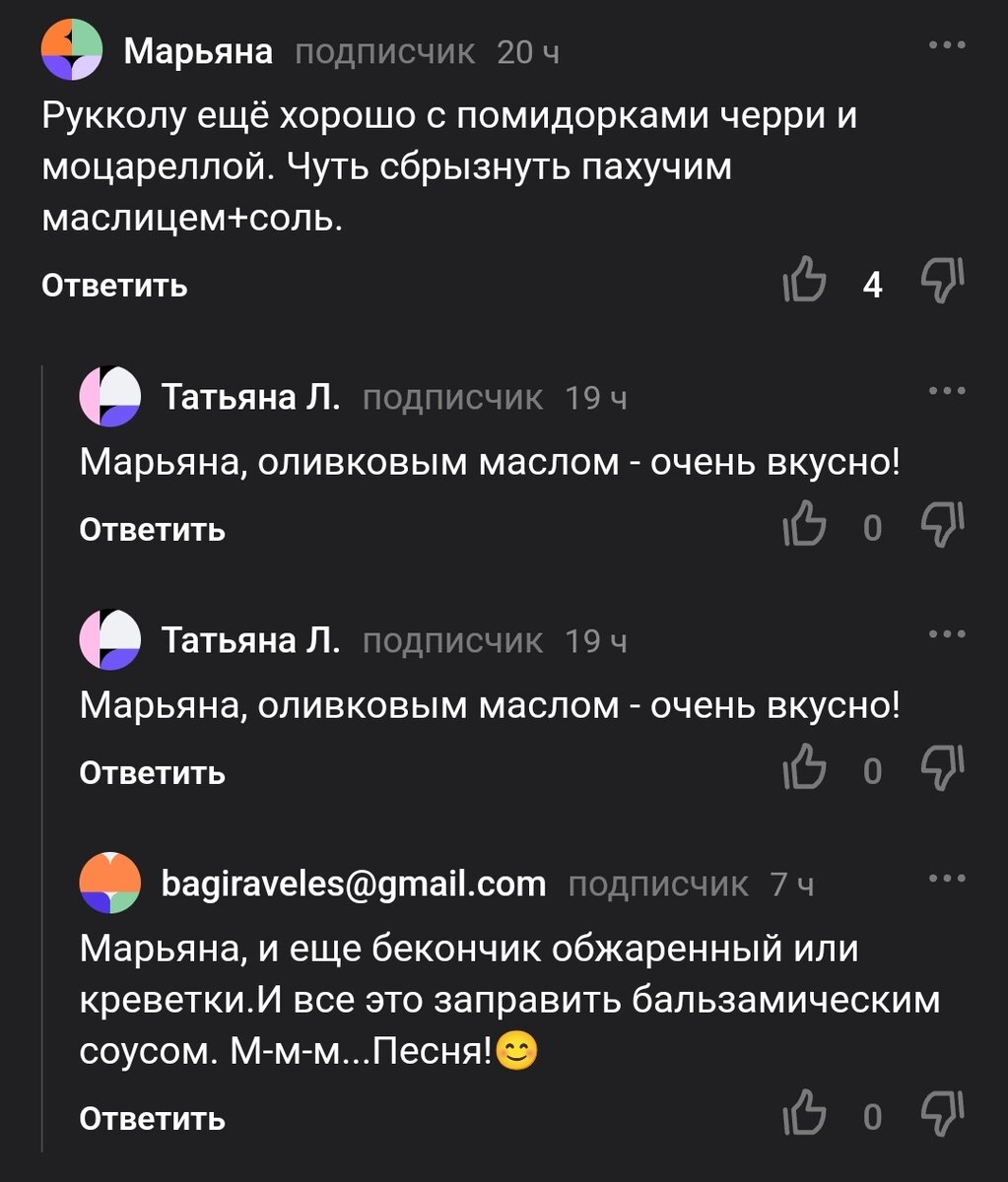Click Ответить under bagiraveles comment
This screenshot has width=1008, height=1182.
(x=153, y=1119)
